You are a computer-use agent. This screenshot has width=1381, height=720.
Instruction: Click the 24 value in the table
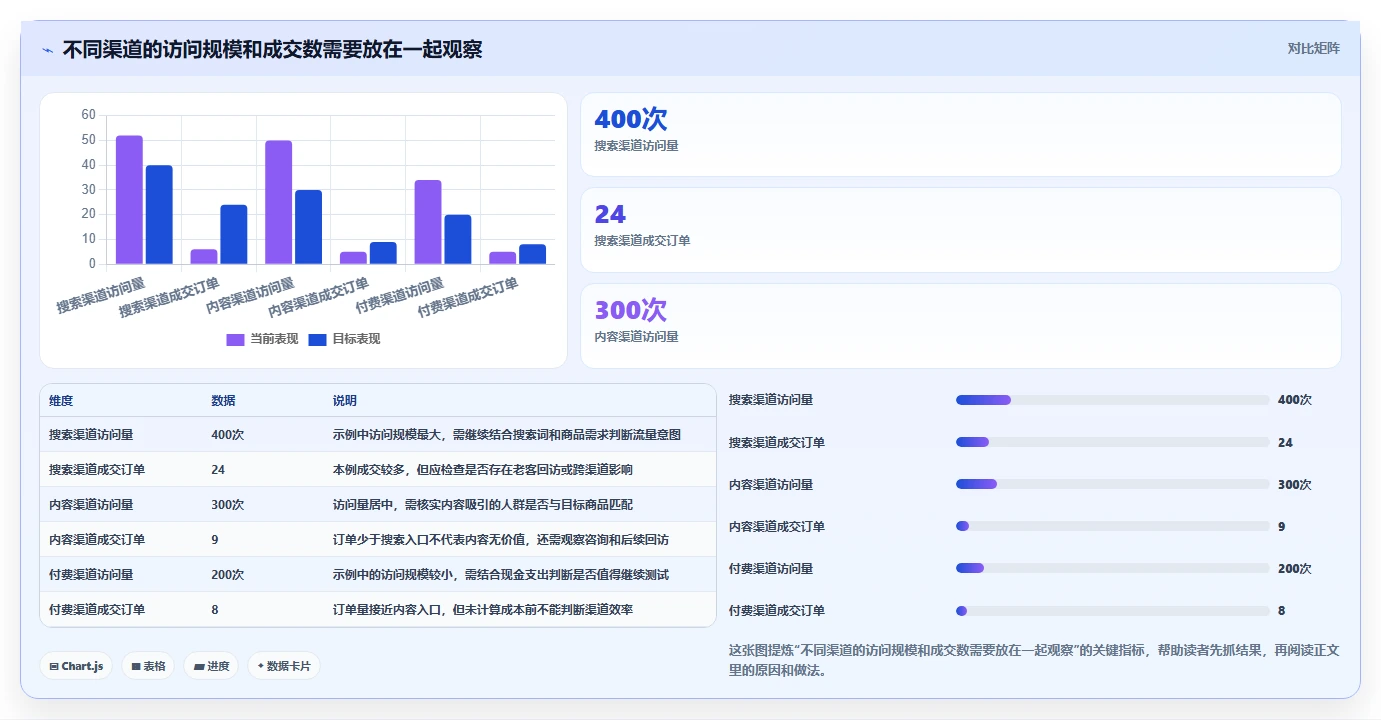pyautogui.click(x=218, y=470)
